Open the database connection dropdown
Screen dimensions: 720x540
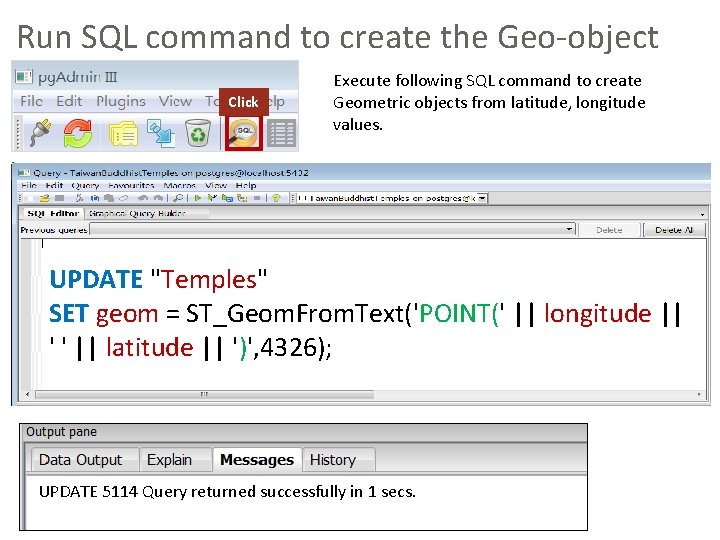click(482, 198)
